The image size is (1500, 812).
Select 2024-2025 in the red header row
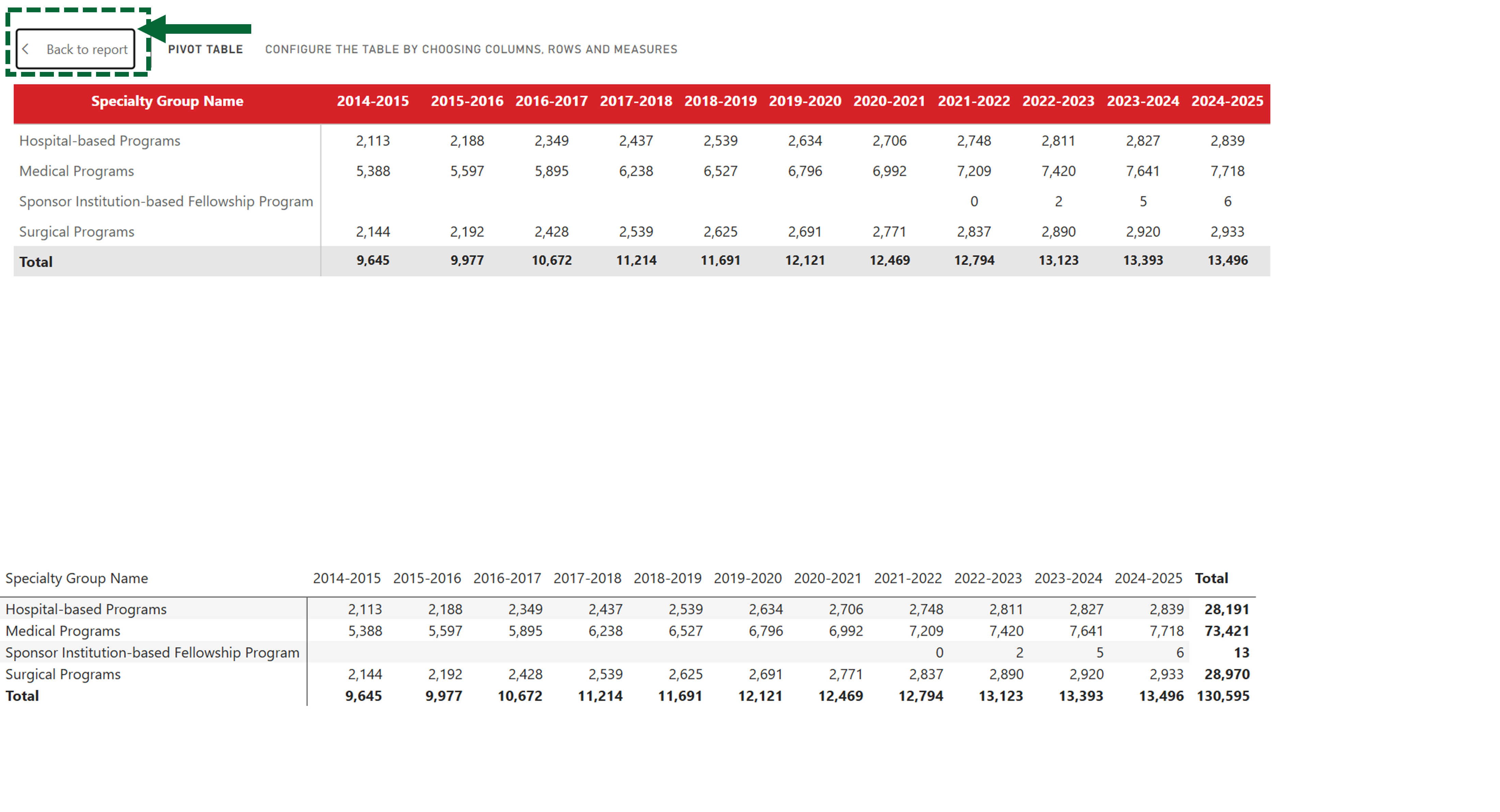tap(1227, 101)
